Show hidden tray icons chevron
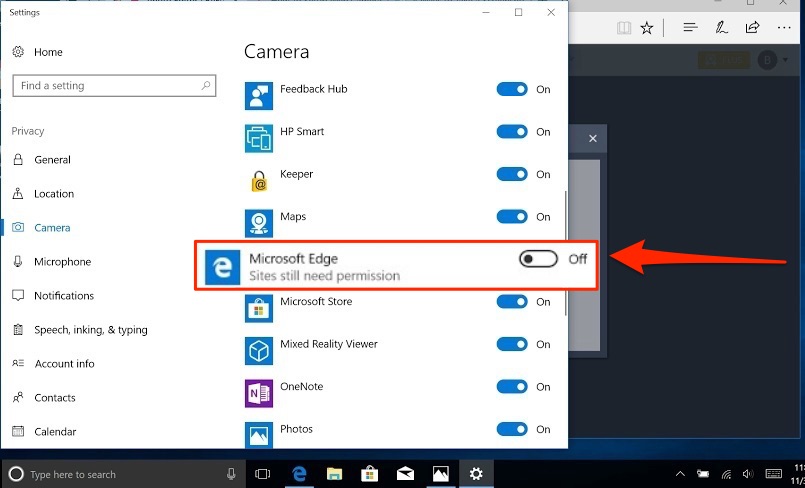Image resolution: width=805 pixels, height=488 pixels. point(680,474)
